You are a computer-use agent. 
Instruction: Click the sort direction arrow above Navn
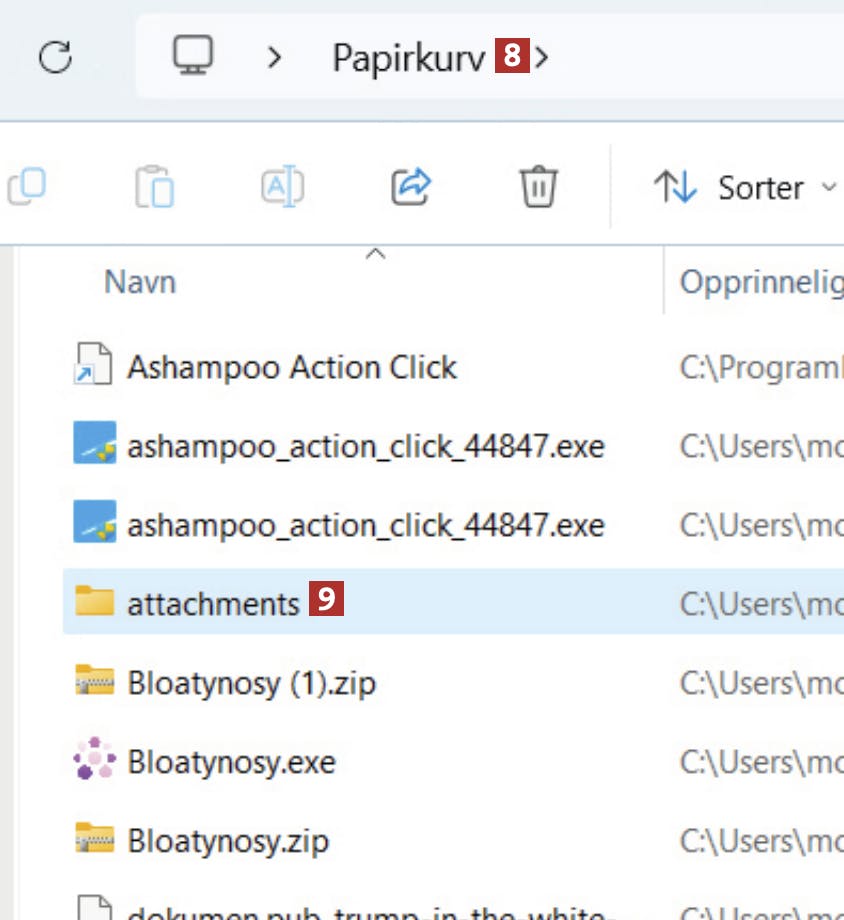point(375,254)
